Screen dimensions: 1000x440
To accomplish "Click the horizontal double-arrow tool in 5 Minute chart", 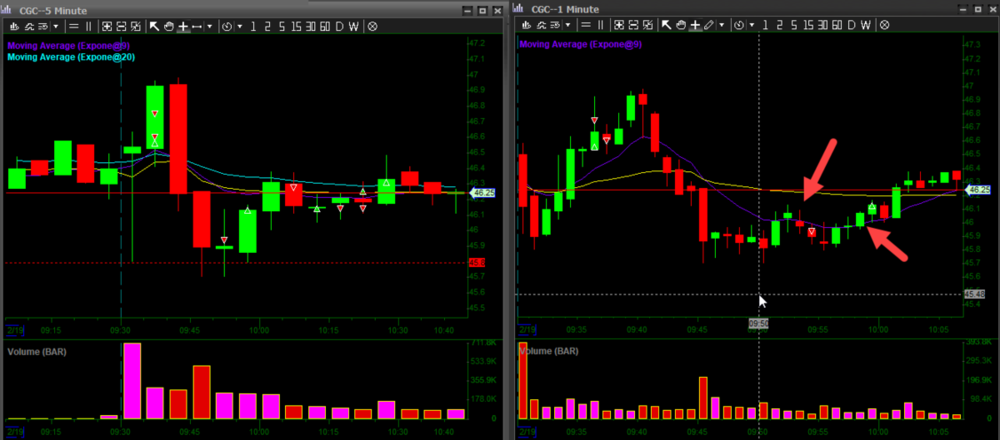I will 197,25.
